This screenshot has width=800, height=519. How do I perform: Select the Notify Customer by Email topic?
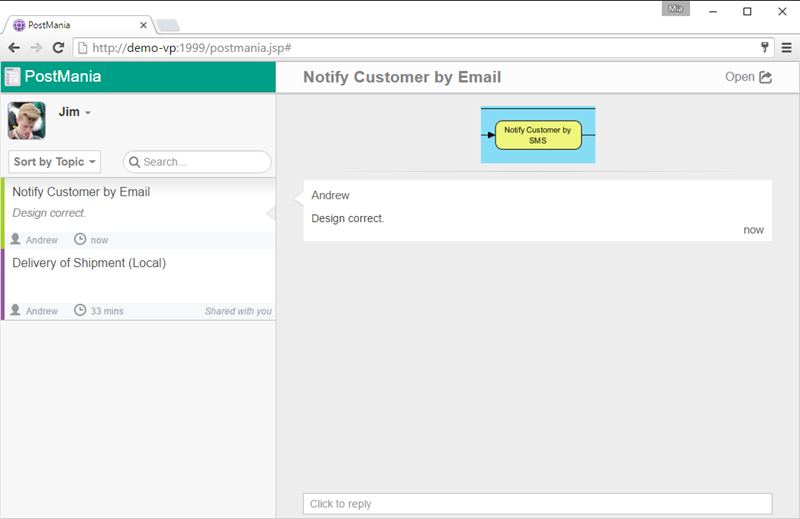tap(81, 192)
